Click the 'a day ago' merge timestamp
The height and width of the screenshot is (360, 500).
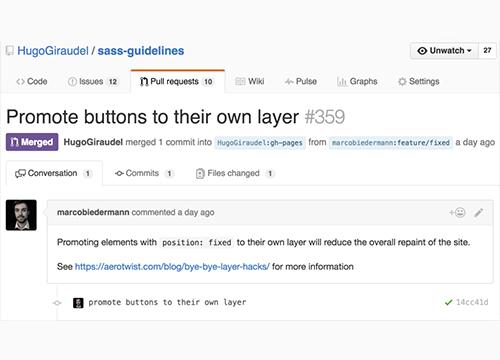point(475,142)
